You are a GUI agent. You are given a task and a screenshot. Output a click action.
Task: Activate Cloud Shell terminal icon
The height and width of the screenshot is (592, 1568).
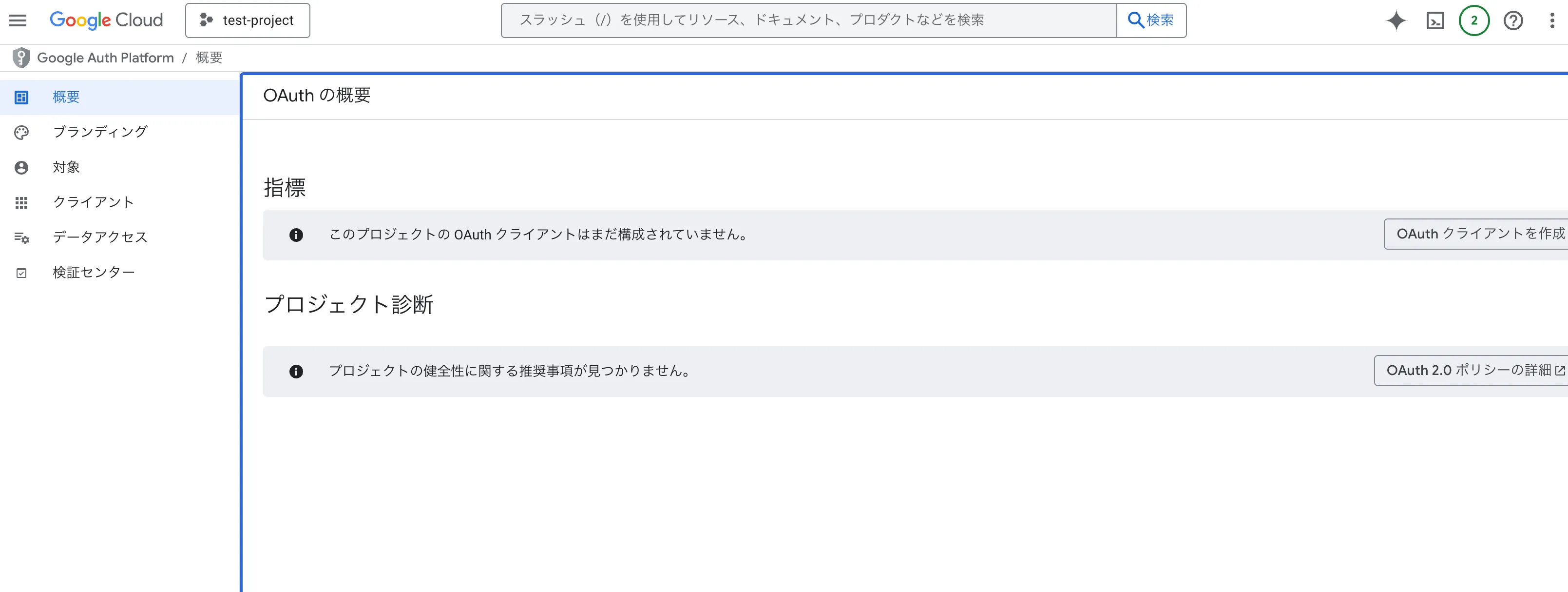(1436, 20)
